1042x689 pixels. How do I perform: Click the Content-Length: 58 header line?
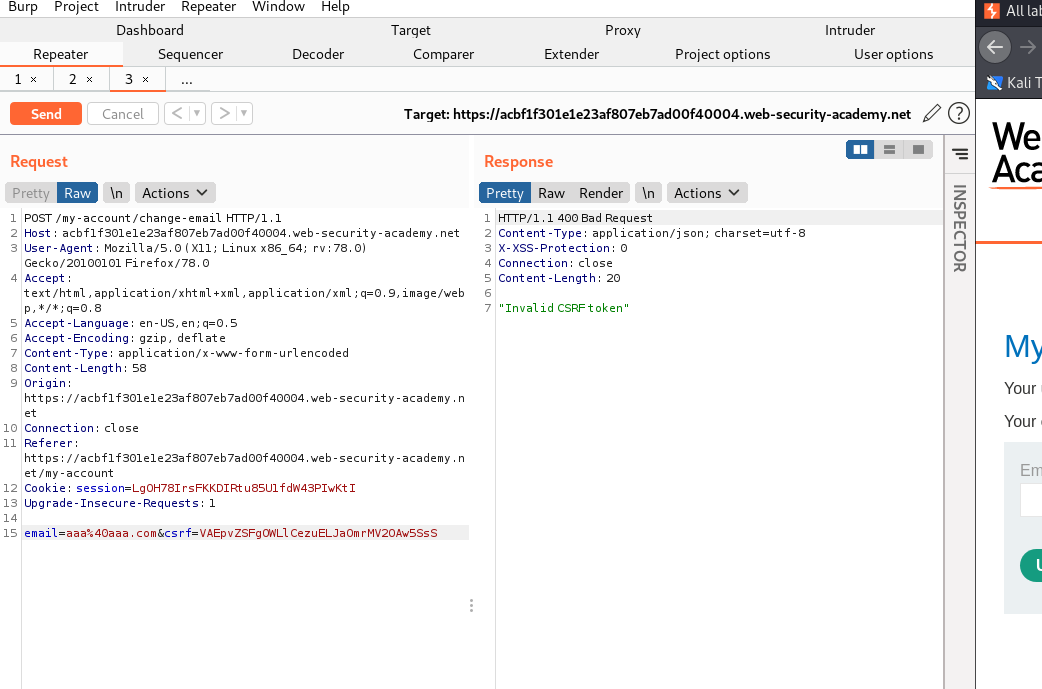point(85,368)
